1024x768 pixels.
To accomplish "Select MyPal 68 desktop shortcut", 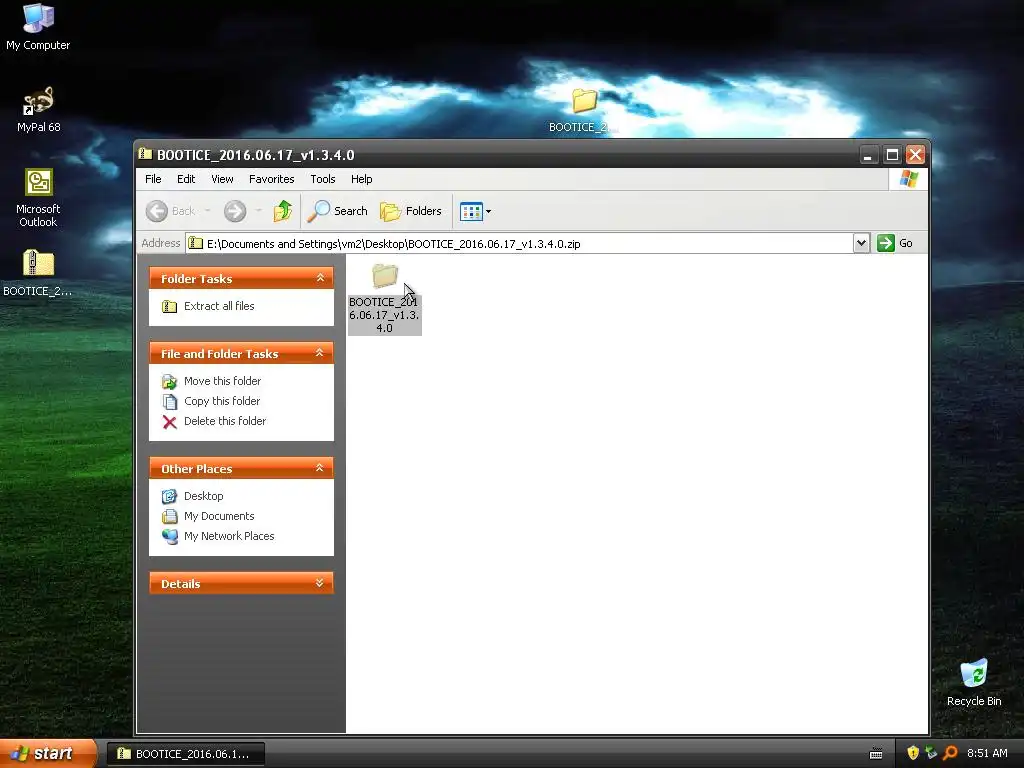I will pyautogui.click(x=38, y=109).
